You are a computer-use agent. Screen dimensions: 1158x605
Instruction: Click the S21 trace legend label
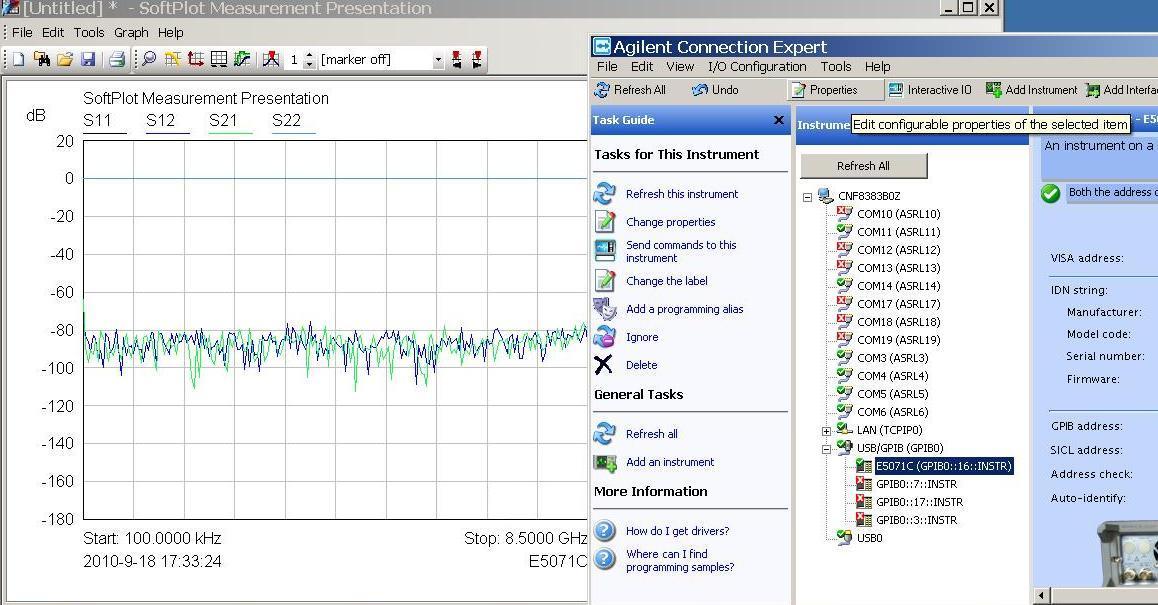tap(223, 120)
